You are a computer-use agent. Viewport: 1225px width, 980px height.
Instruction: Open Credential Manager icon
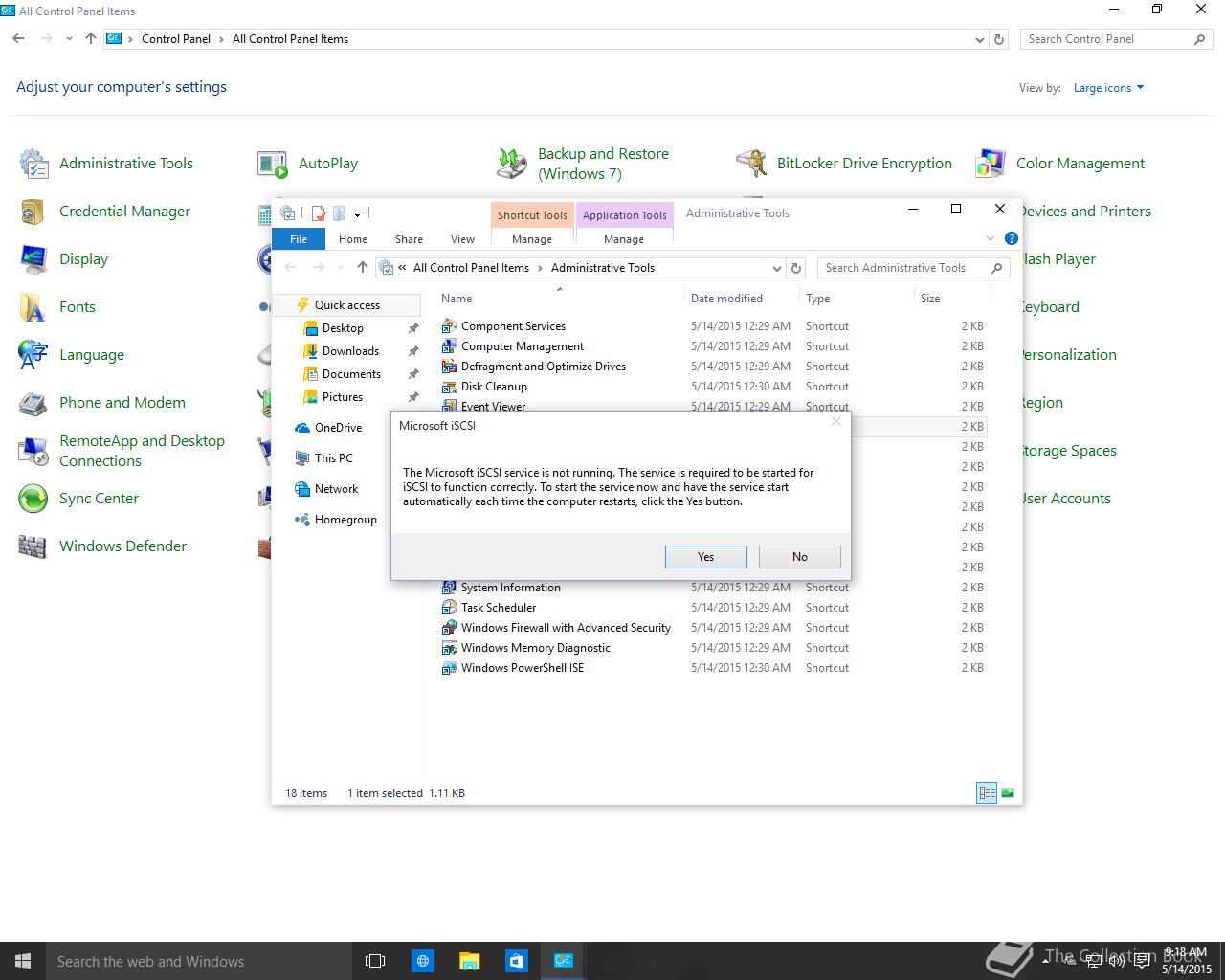[33, 212]
